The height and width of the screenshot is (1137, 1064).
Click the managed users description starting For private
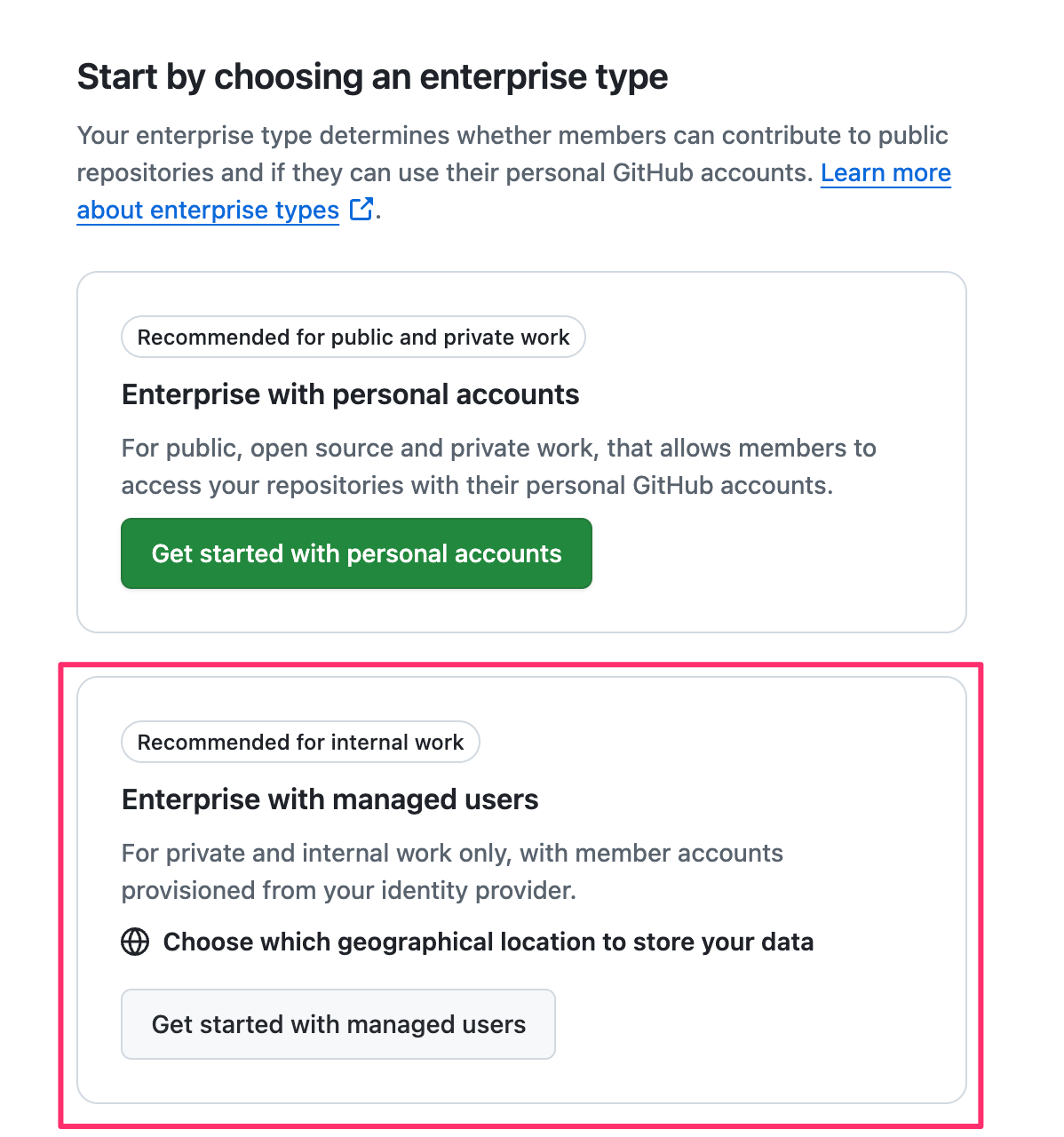[452, 854]
